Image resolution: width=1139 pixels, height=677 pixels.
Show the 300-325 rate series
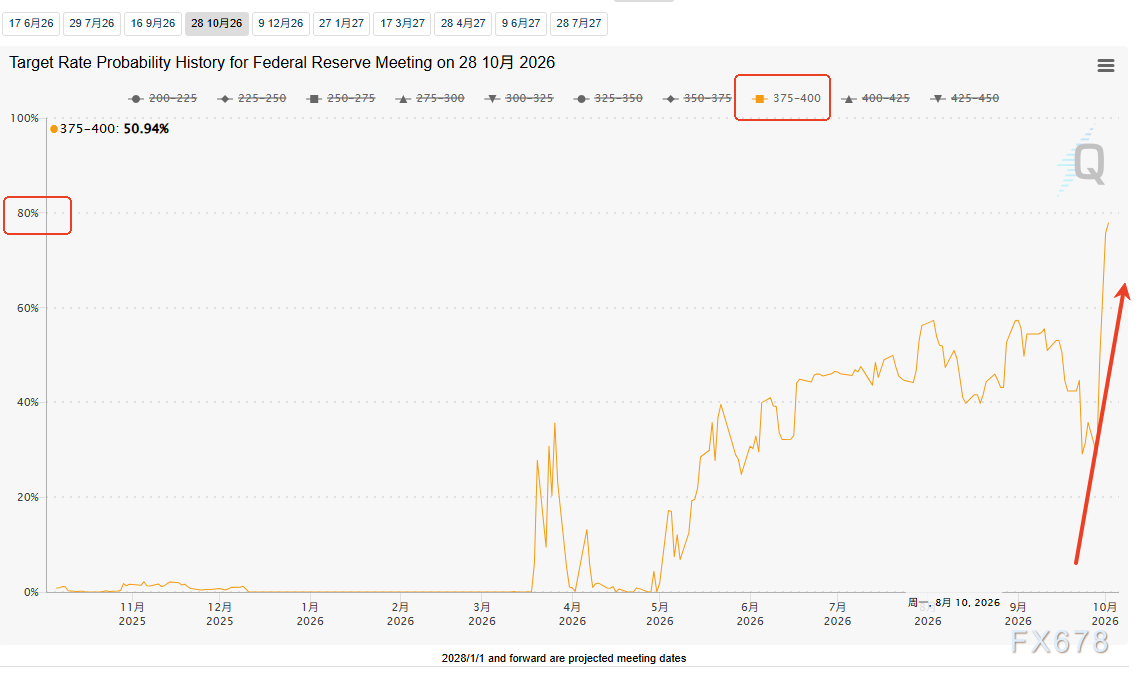(519, 98)
